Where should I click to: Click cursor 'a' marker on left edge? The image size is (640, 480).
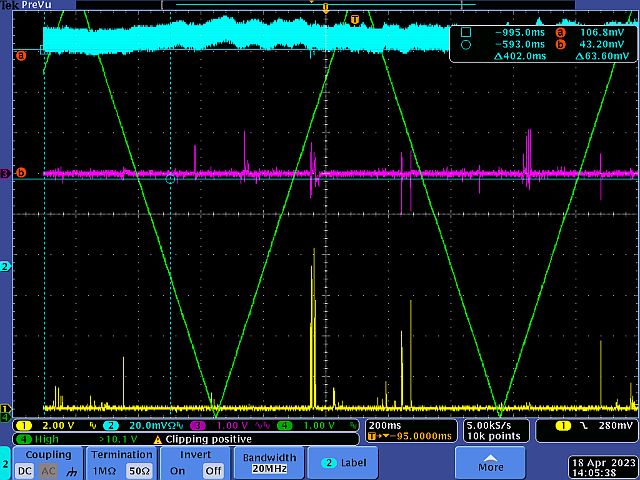point(20,55)
